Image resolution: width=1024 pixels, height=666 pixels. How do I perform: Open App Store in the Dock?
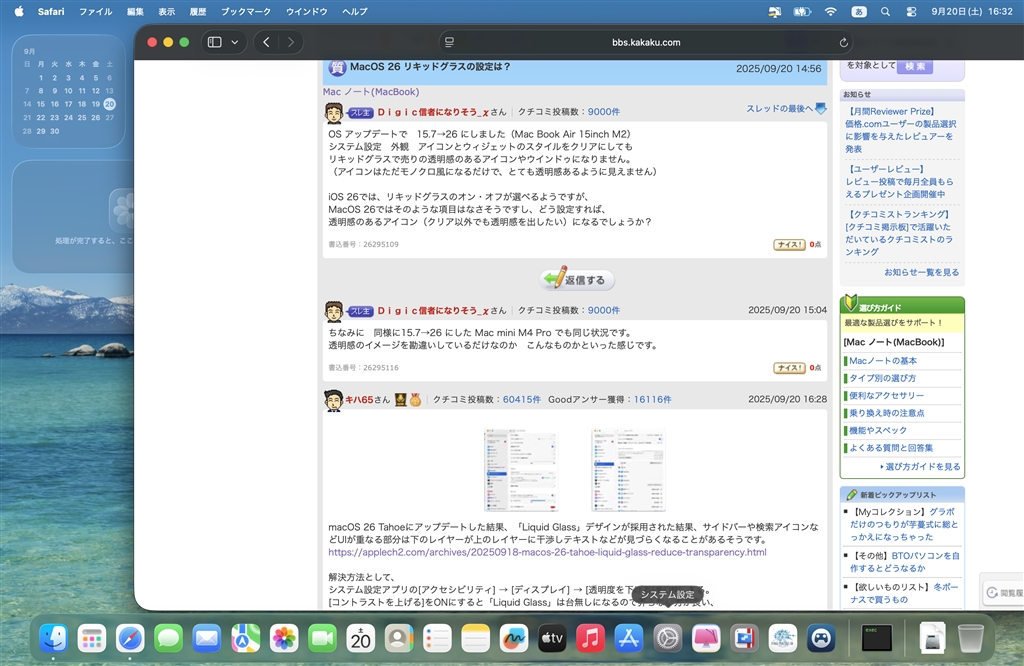pyautogui.click(x=629, y=637)
